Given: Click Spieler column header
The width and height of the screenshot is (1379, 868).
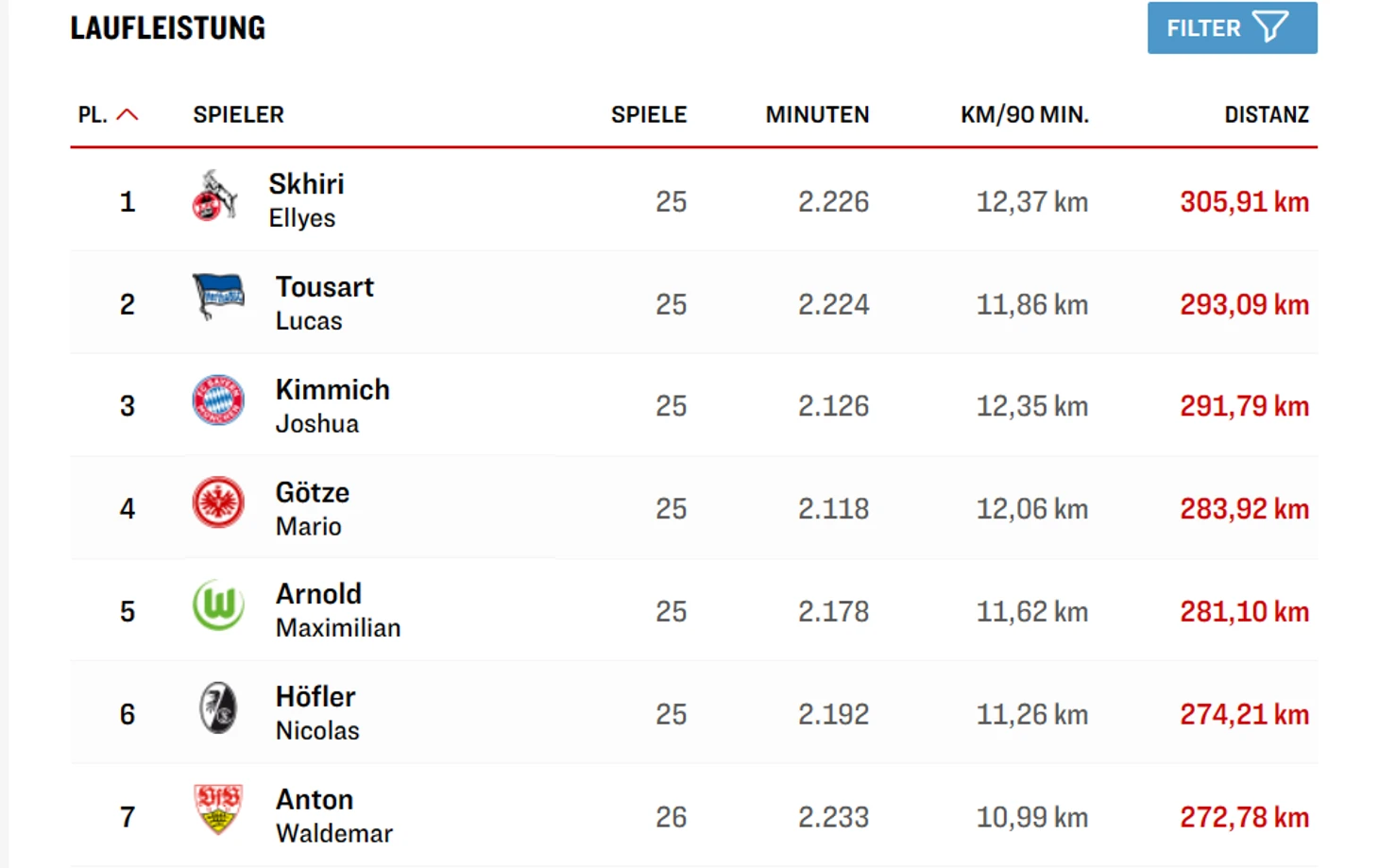Looking at the screenshot, I should (x=238, y=115).
